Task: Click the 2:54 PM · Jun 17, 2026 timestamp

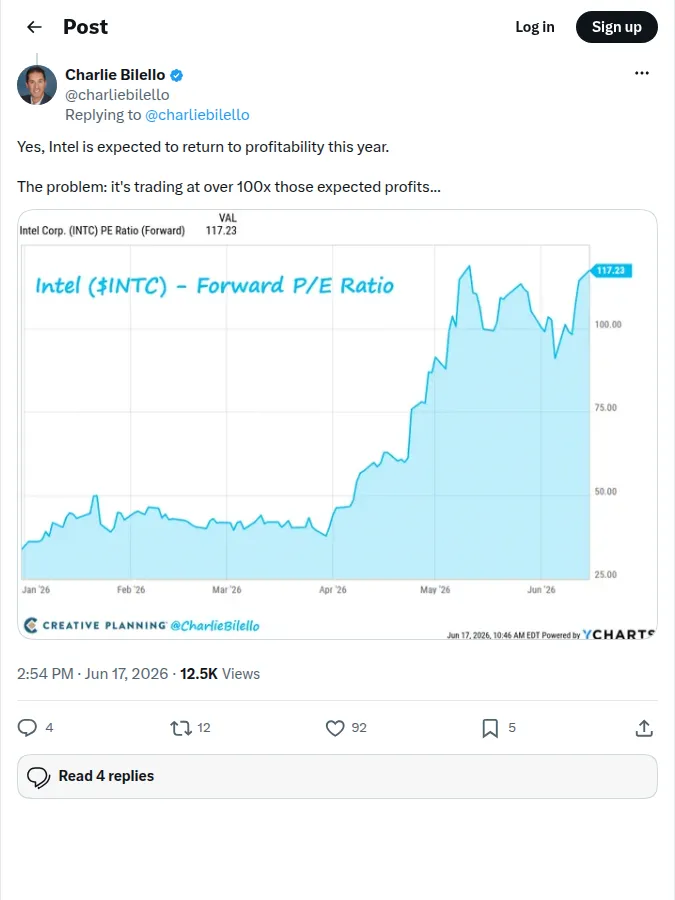Action: (x=92, y=674)
